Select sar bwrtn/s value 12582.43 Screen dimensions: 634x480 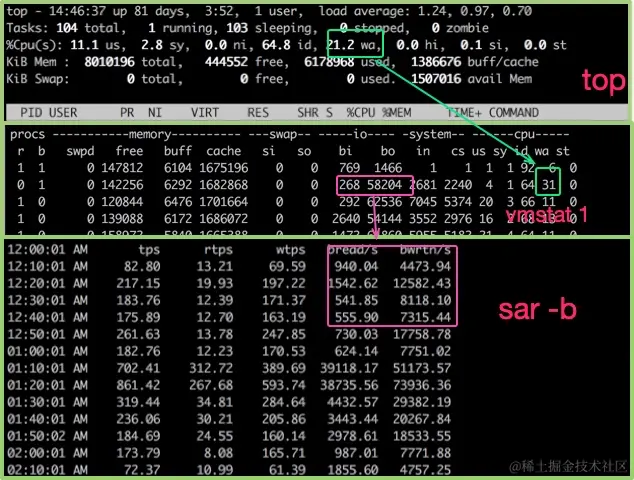click(422, 283)
